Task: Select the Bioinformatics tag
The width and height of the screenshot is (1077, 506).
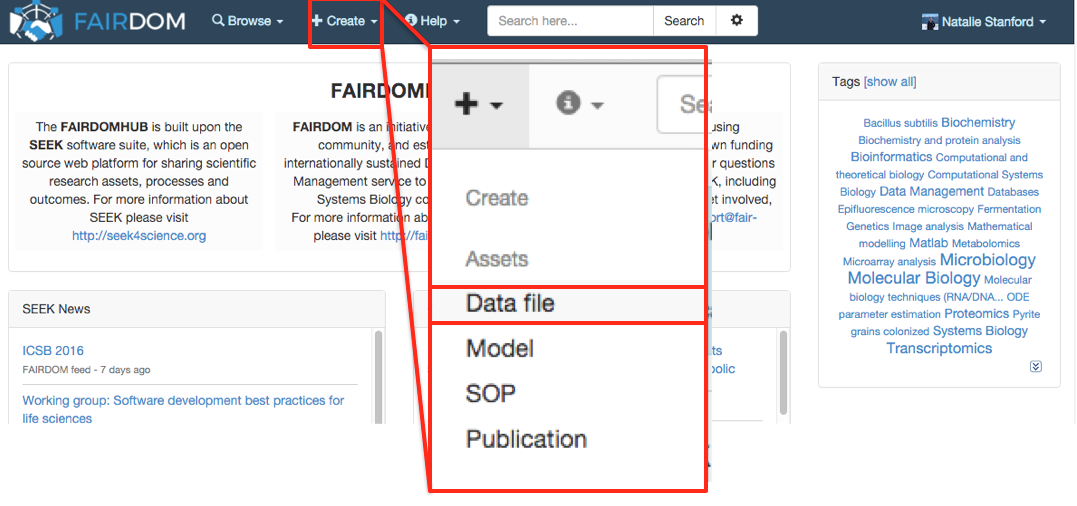Action: point(892,157)
